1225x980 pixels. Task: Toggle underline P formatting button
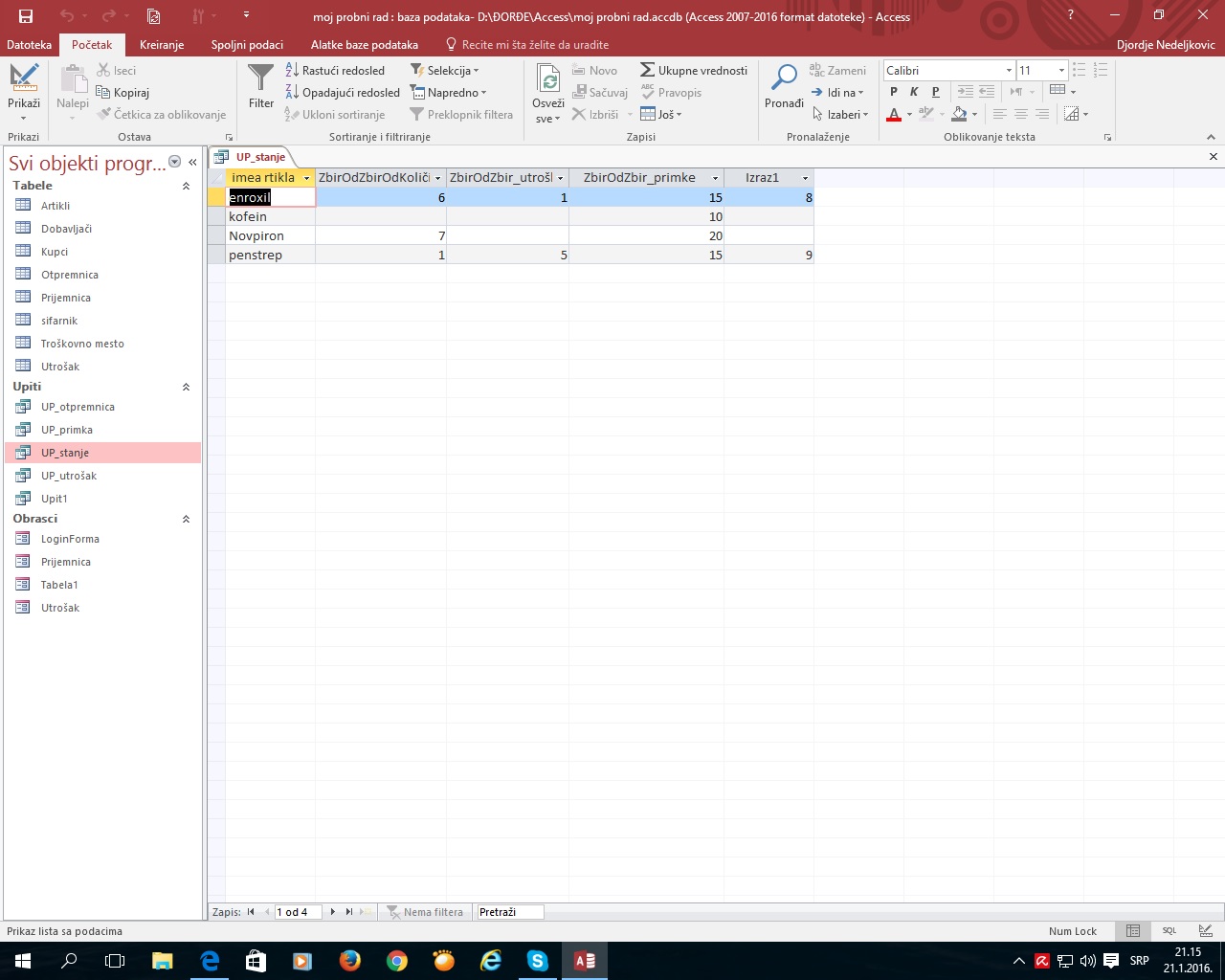pyautogui.click(x=935, y=92)
